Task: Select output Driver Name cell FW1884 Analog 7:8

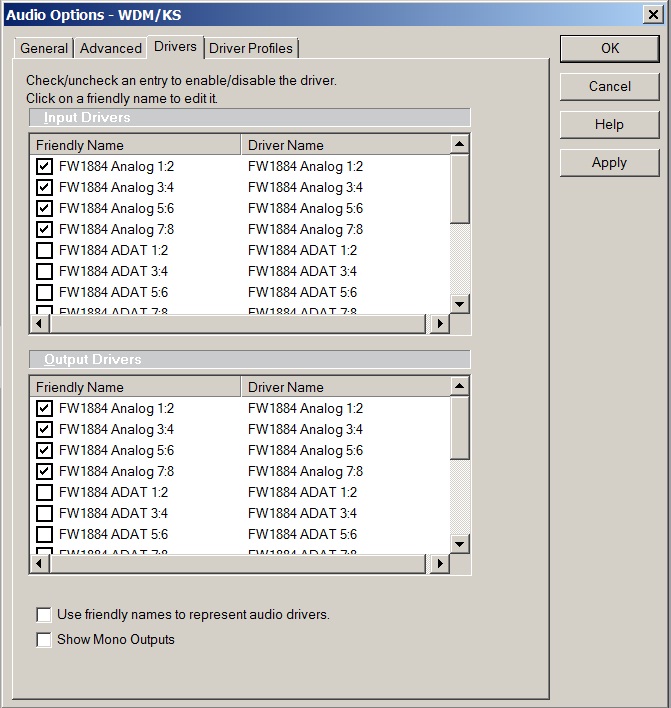Action: point(305,471)
